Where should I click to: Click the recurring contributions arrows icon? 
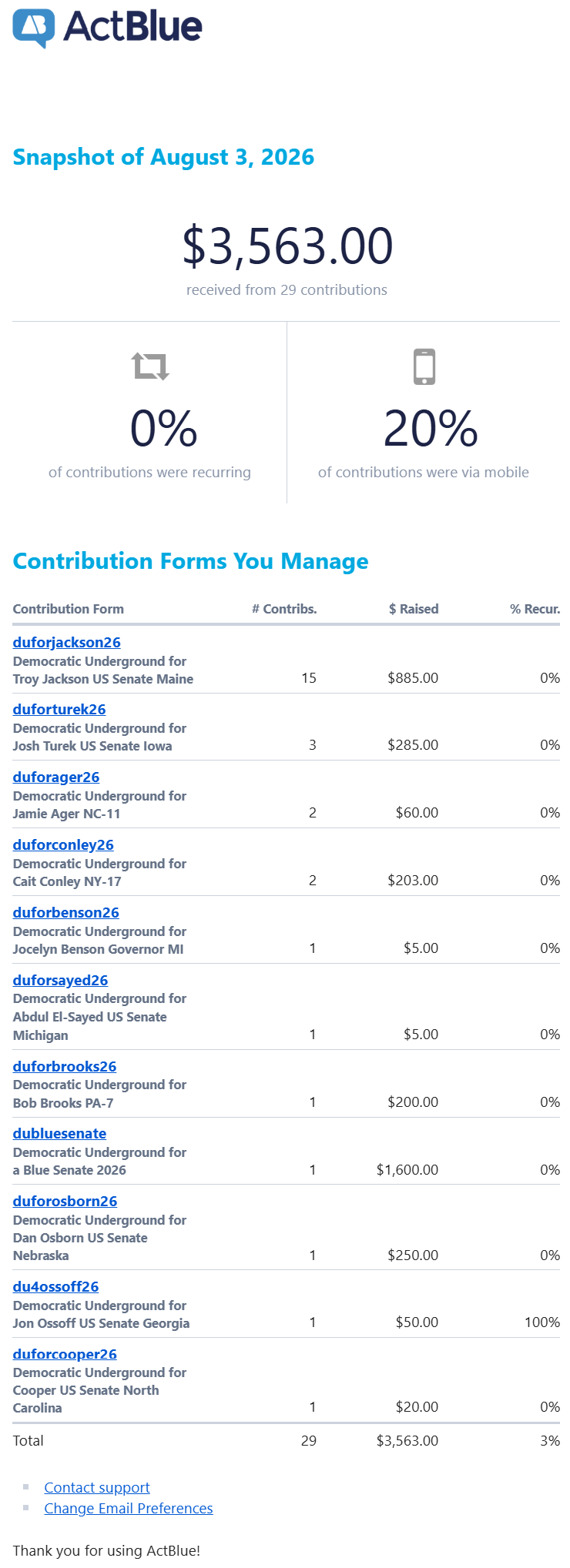pyautogui.click(x=150, y=366)
